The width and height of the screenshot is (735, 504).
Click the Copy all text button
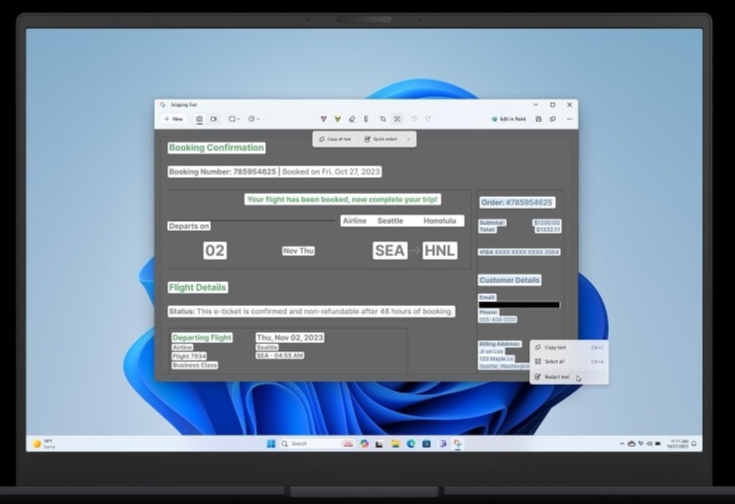pos(334,139)
